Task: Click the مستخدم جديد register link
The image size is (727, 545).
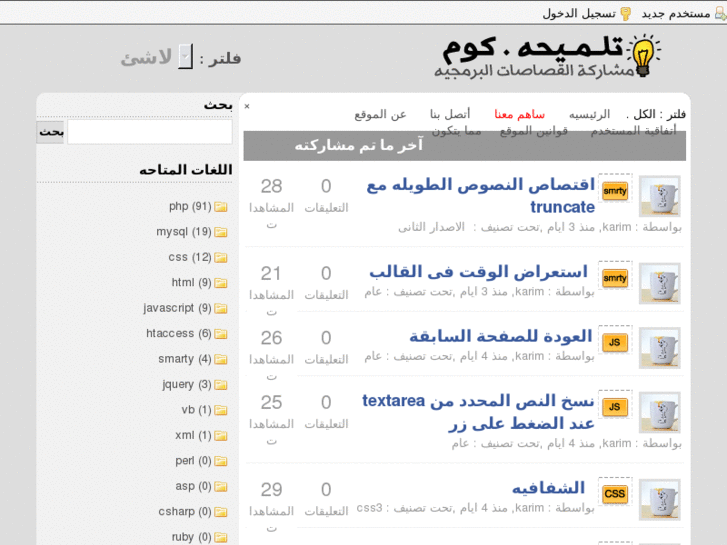Action: (x=676, y=13)
